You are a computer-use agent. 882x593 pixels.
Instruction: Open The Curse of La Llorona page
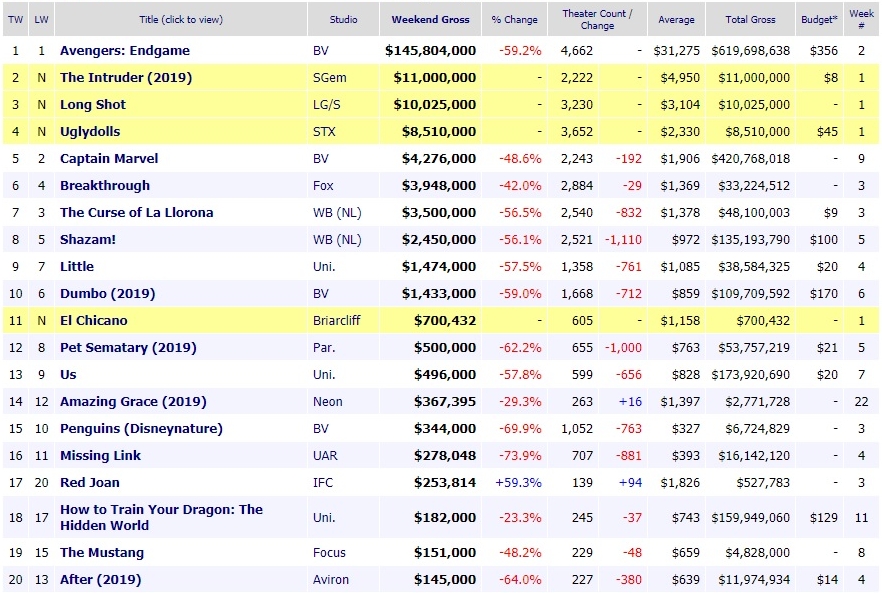pyautogui.click(x=137, y=213)
